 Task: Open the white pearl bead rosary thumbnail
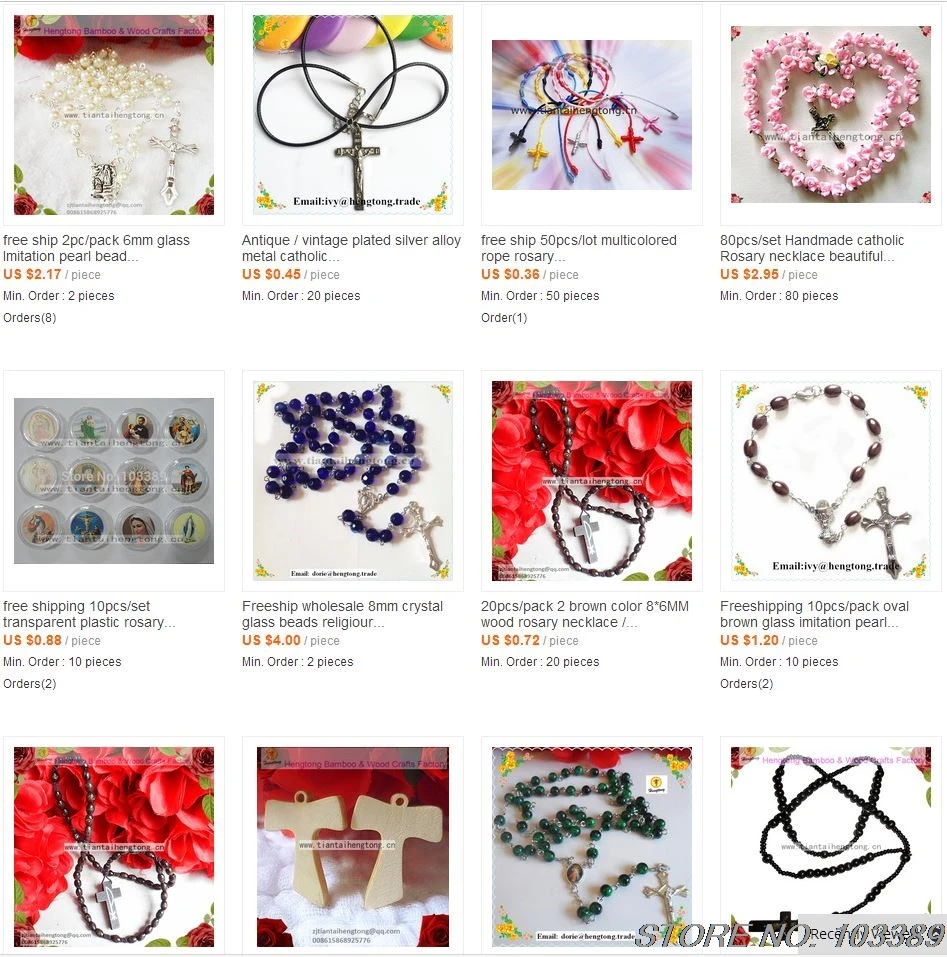click(114, 115)
